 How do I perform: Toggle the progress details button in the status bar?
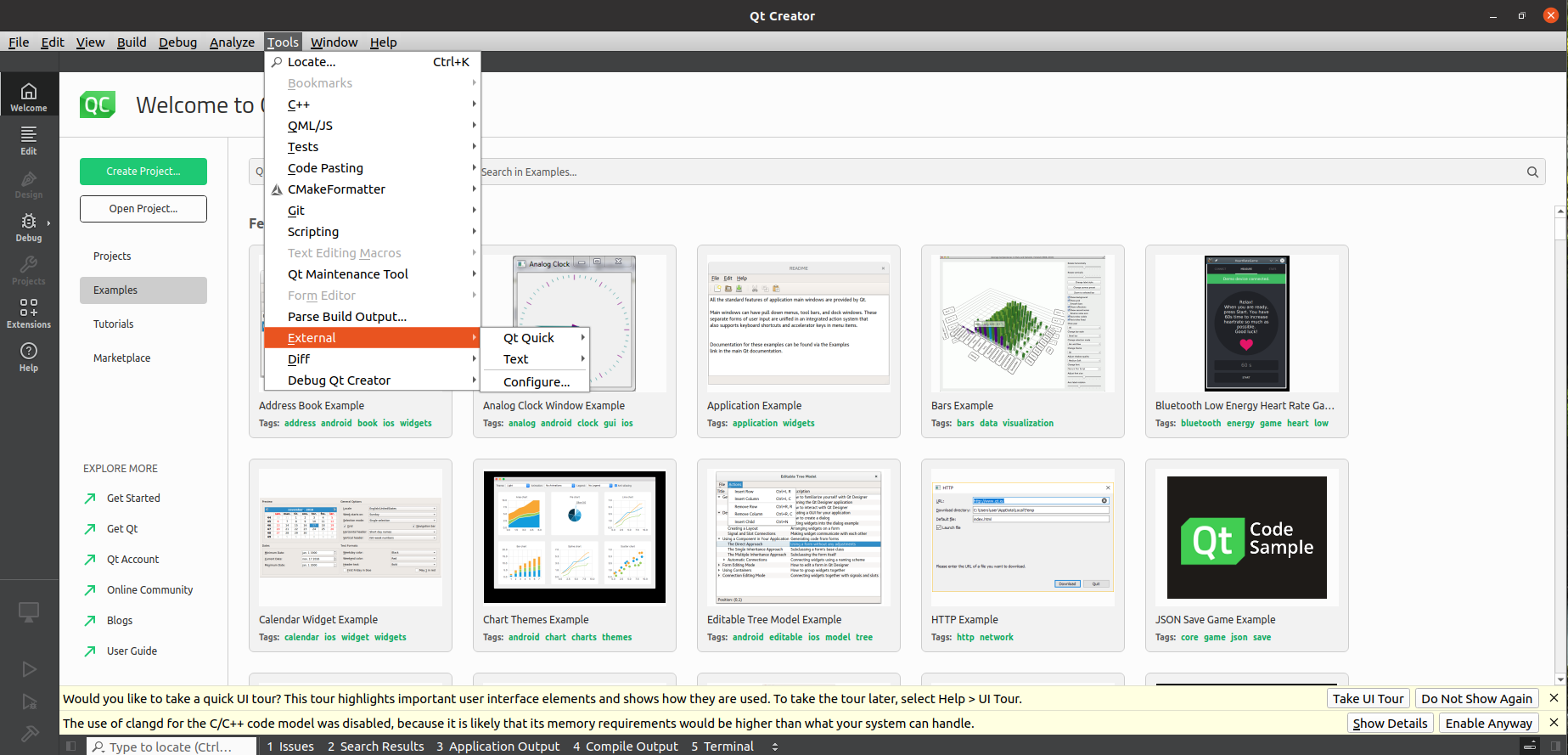(1530, 747)
